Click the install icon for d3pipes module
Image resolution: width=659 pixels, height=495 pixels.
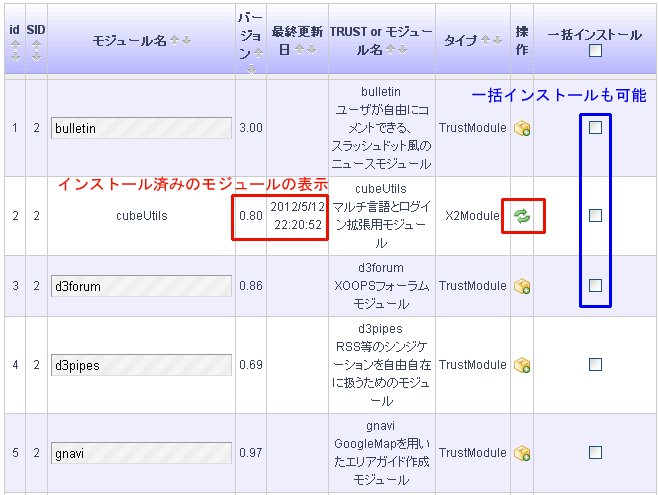tap(521, 366)
